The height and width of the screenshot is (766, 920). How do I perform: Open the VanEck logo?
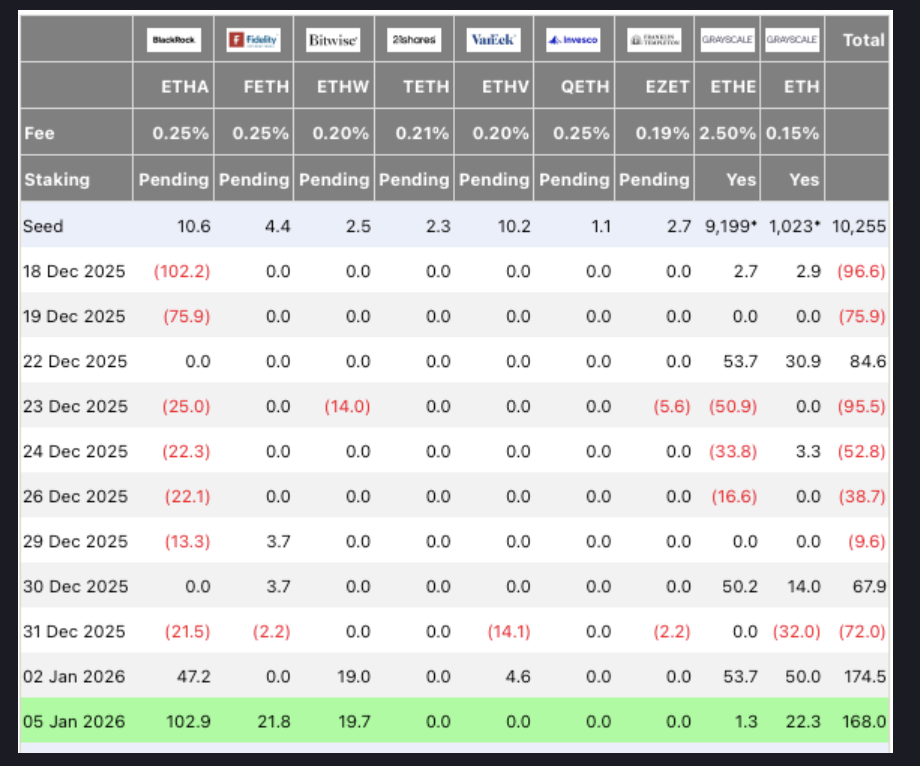493,40
